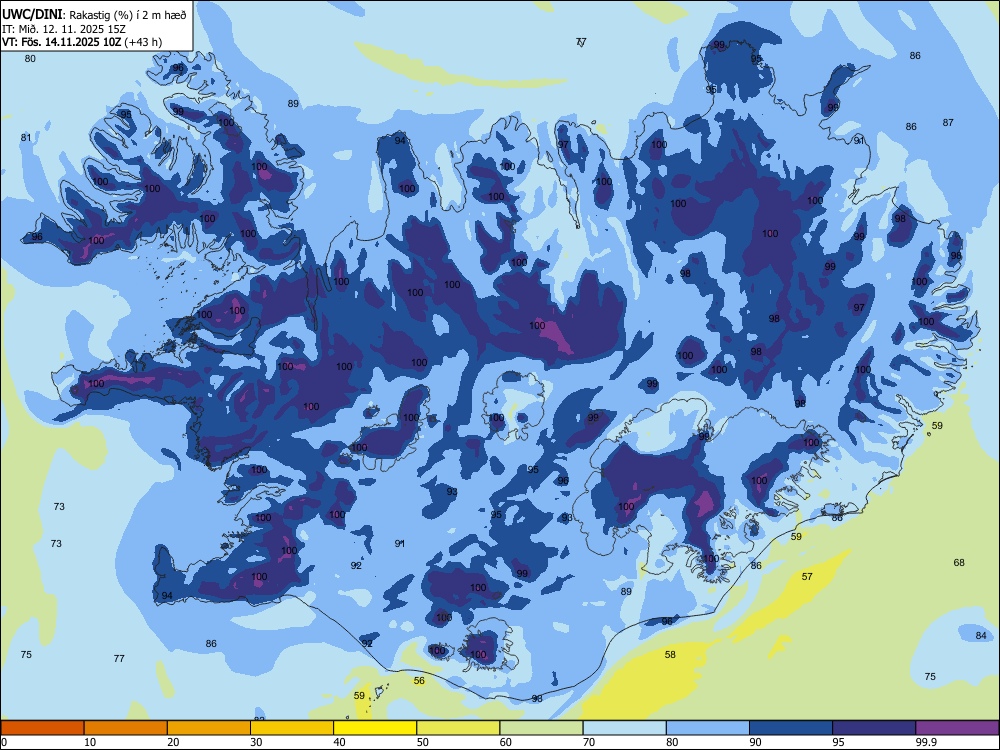This screenshot has height=750, width=1000.
Task: Click the 'VT: Fös. 14.11.2025 10Z' line
Action: click(x=62, y=42)
